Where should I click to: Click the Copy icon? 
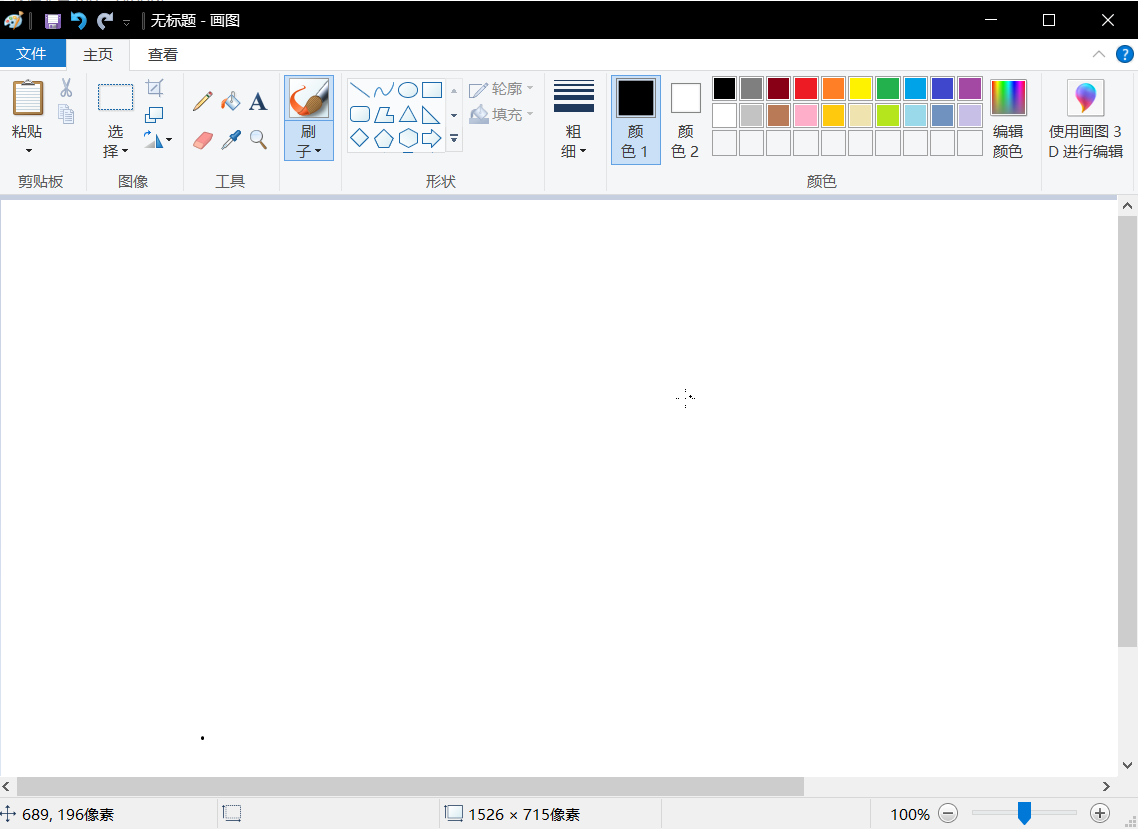point(66,115)
